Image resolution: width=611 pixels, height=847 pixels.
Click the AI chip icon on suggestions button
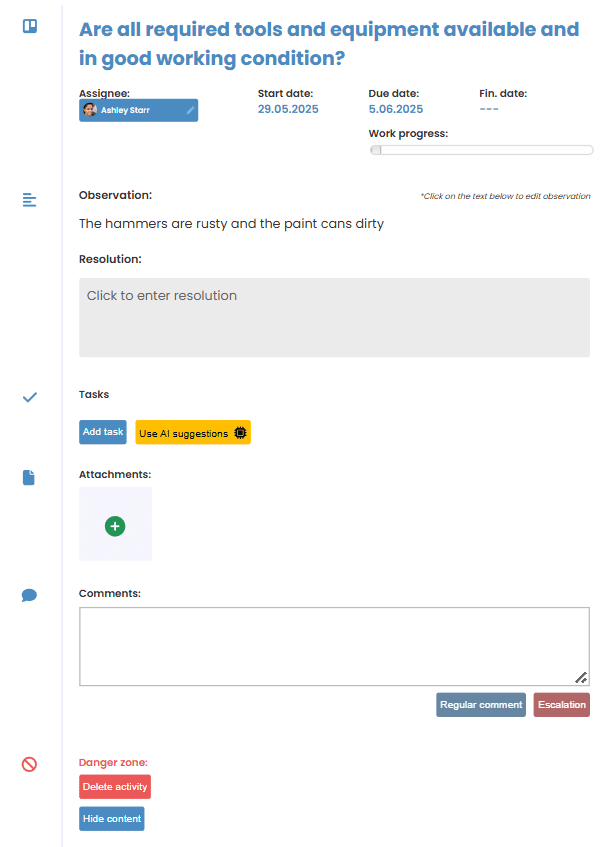click(240, 433)
